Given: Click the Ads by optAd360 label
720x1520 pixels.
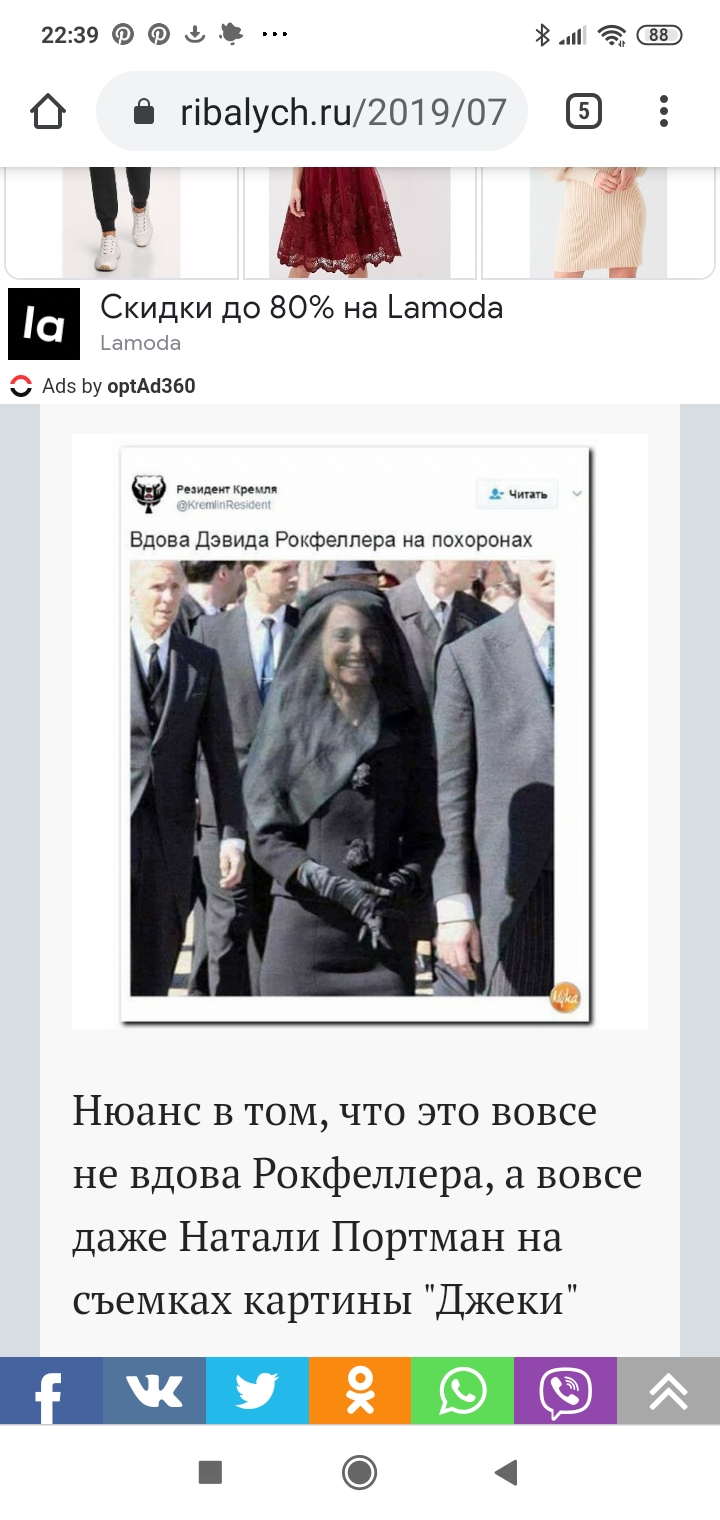Looking at the screenshot, I should coord(103,386).
